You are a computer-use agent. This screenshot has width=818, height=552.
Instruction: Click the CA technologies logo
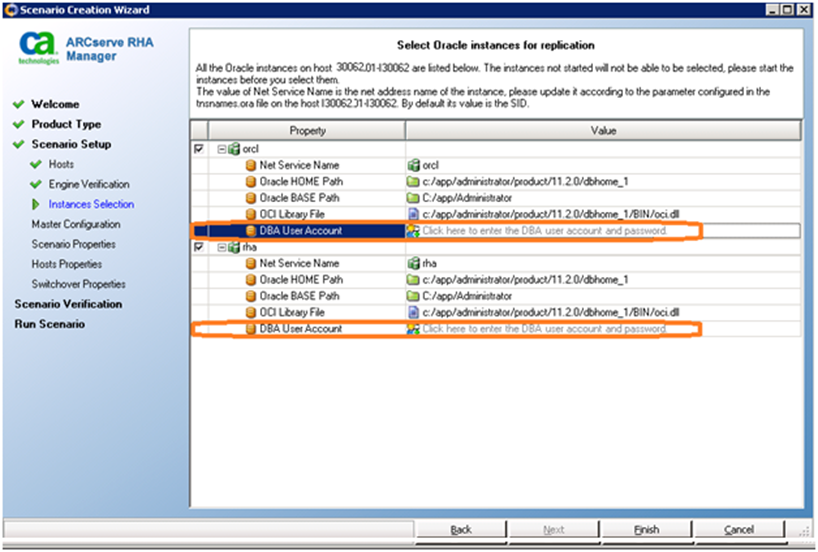click(38, 48)
